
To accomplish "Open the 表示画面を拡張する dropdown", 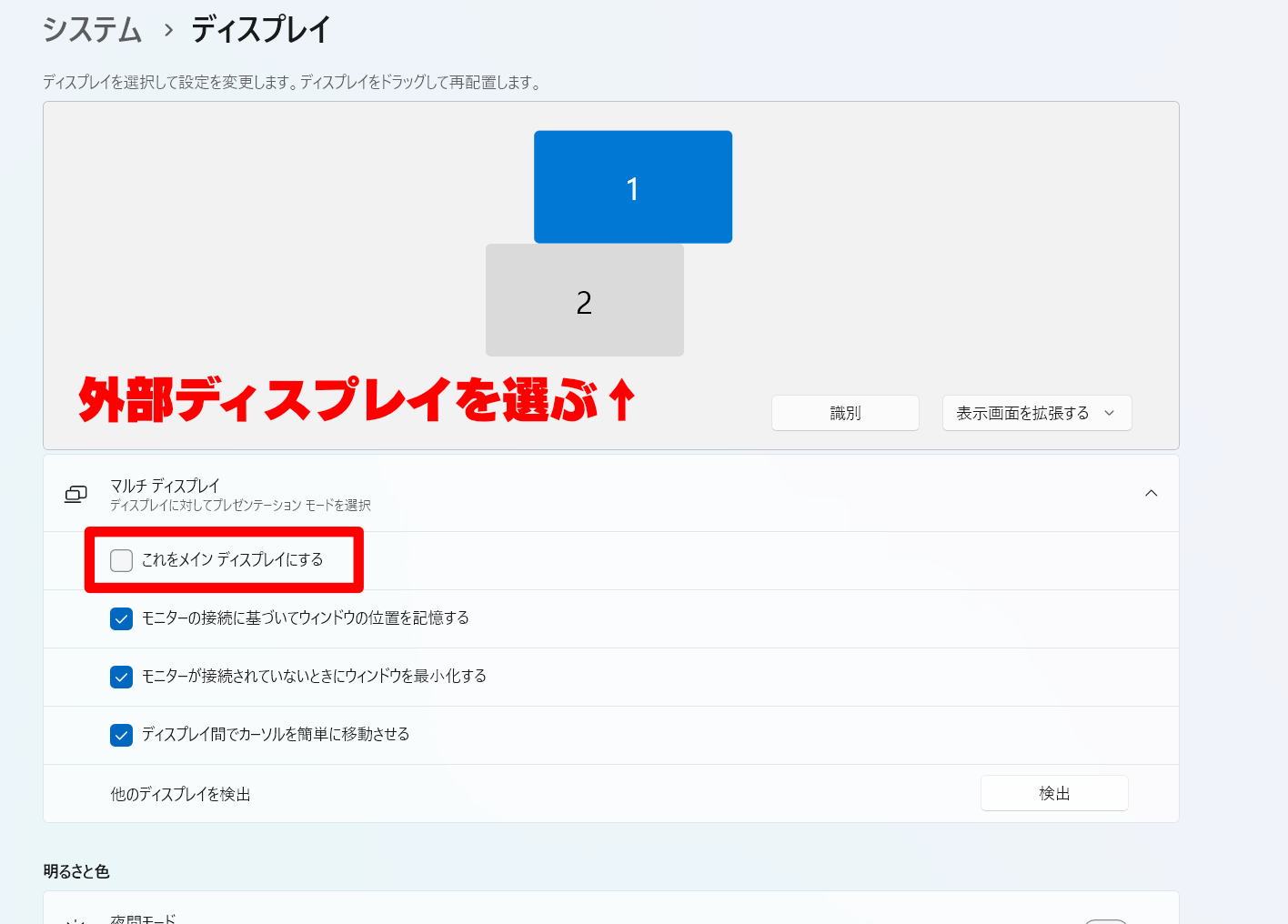I will [1036, 413].
